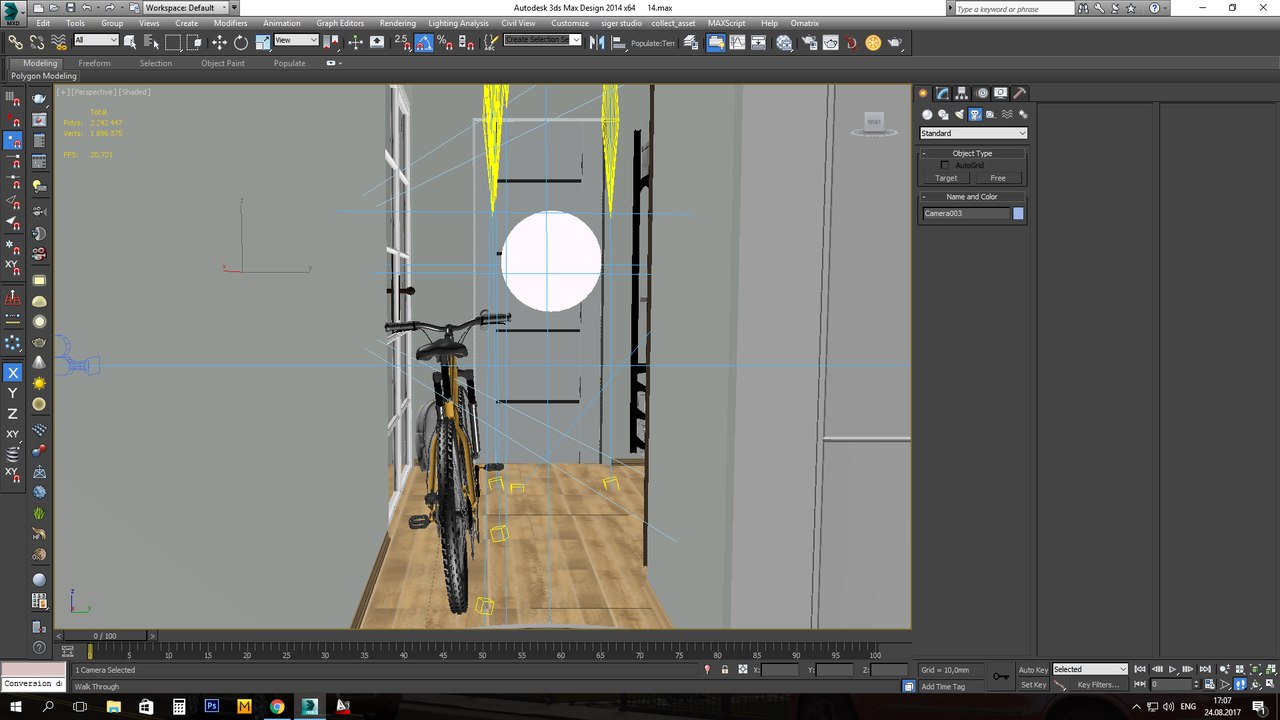Select the Lights category icon
1280x720 pixels.
[959, 114]
